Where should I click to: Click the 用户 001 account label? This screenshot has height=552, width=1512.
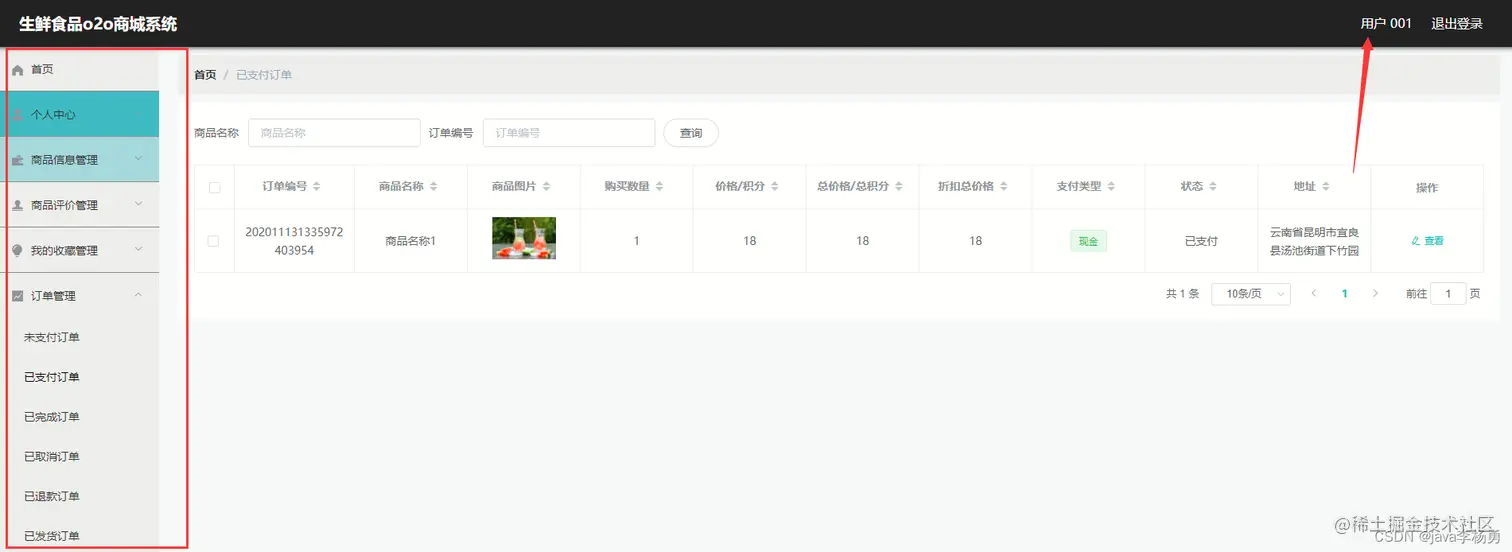(x=1386, y=23)
